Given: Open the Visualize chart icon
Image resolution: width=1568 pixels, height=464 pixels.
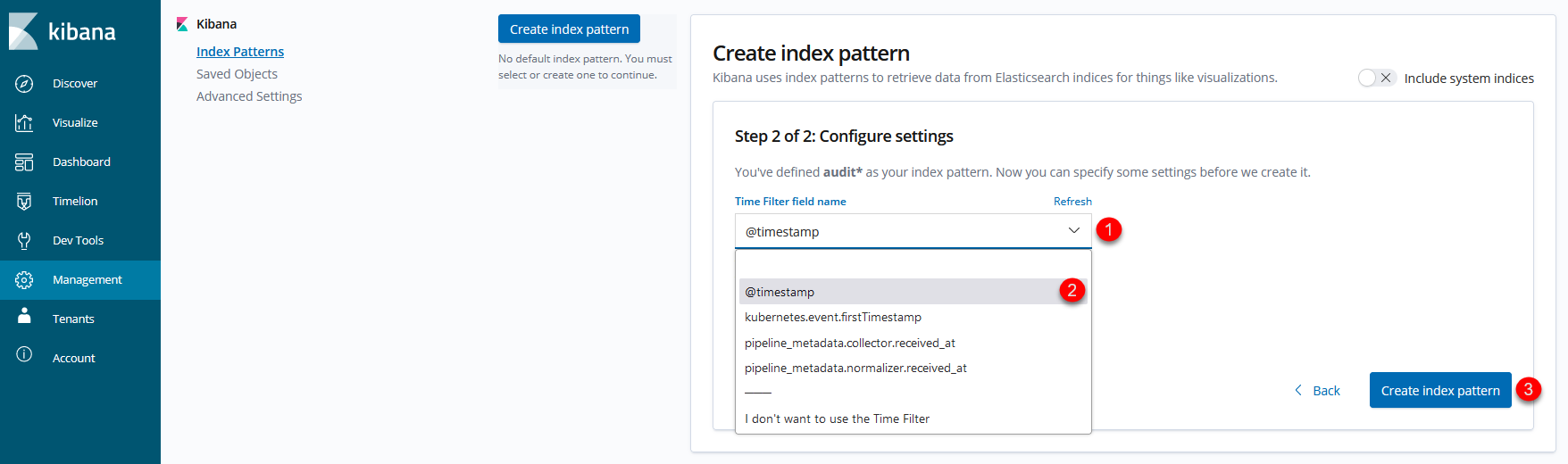Looking at the screenshot, I should coord(24,122).
